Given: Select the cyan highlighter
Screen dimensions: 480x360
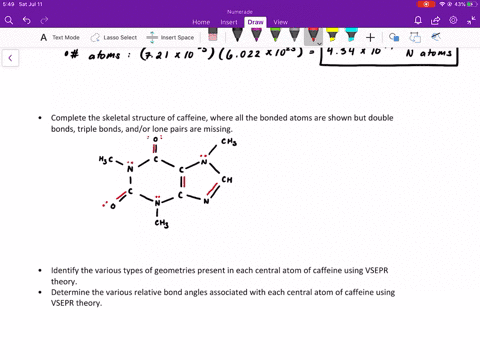Looking at the screenshot, I should [x=351, y=35].
